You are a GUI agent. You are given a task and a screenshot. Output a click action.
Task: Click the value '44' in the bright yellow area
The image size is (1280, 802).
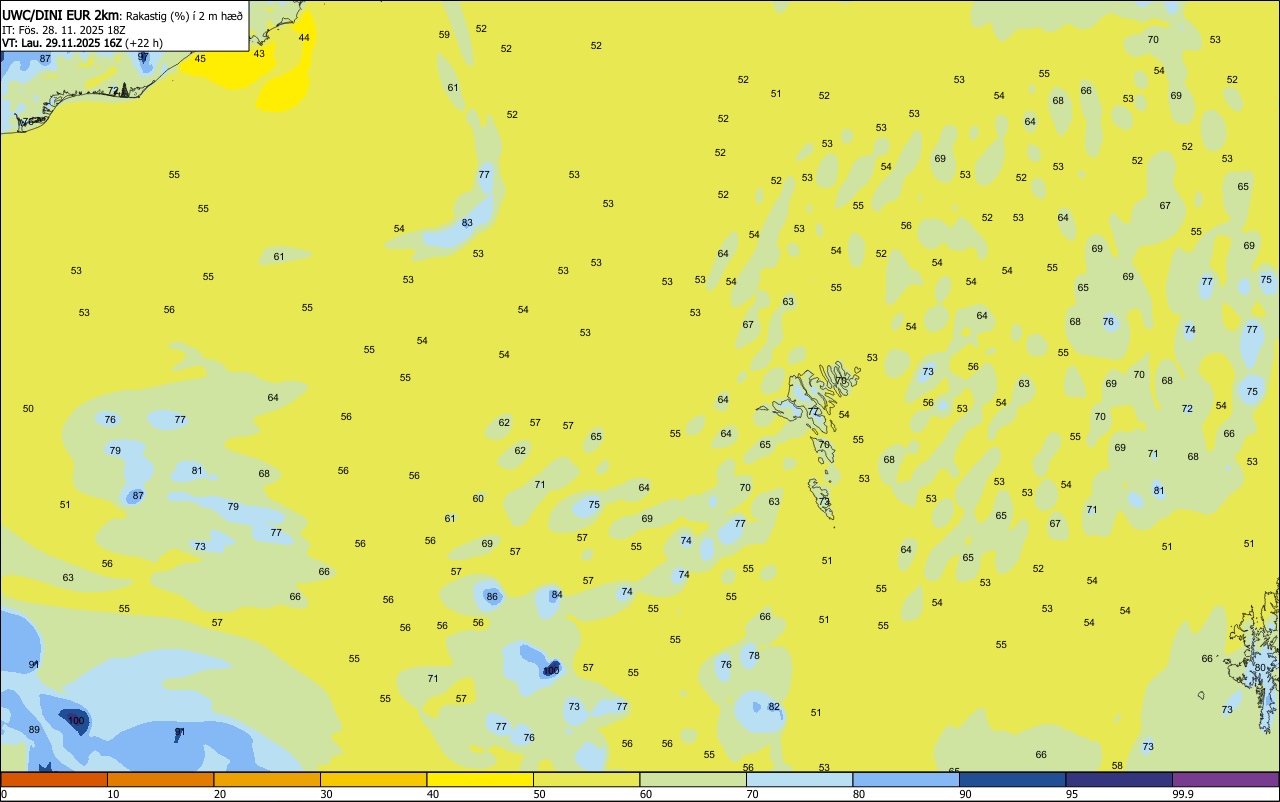(x=304, y=38)
